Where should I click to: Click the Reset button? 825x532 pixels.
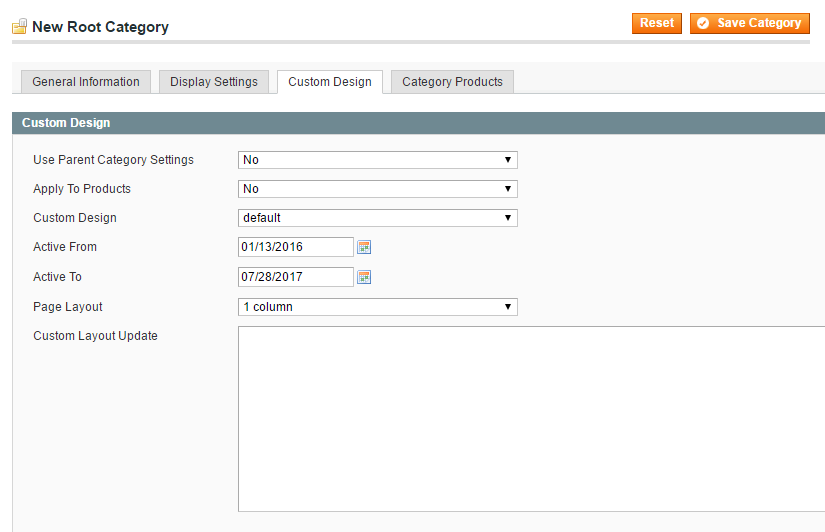point(656,23)
